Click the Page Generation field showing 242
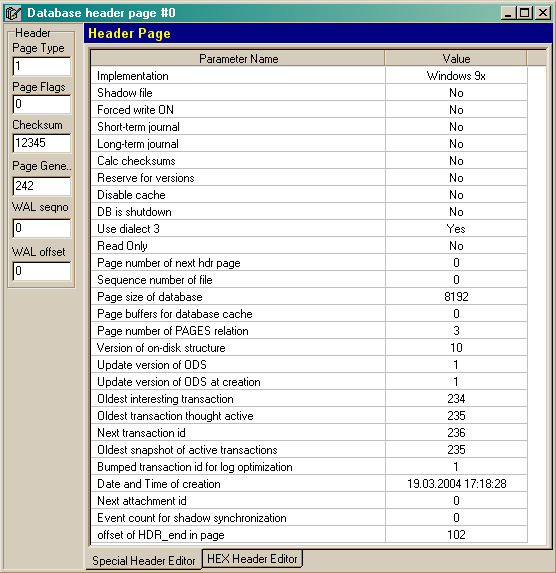 tap(41, 186)
